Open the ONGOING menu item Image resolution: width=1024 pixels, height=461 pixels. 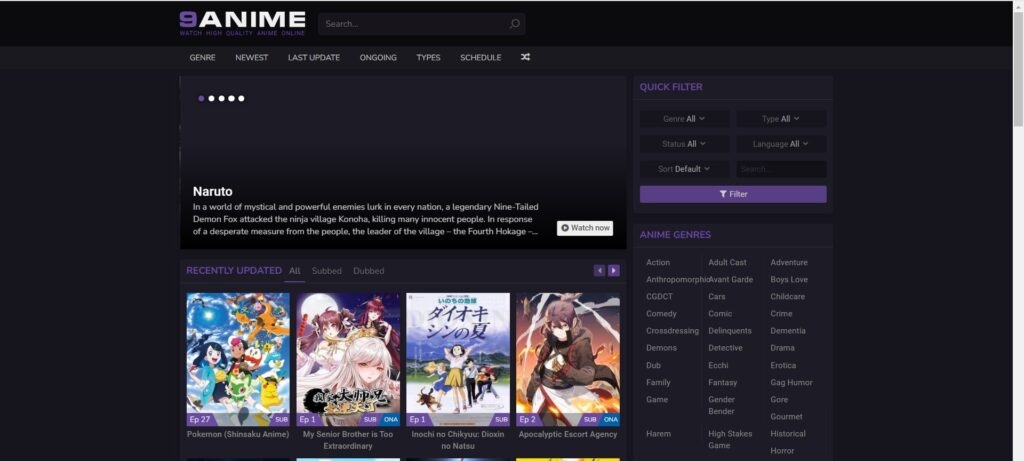[x=378, y=57]
